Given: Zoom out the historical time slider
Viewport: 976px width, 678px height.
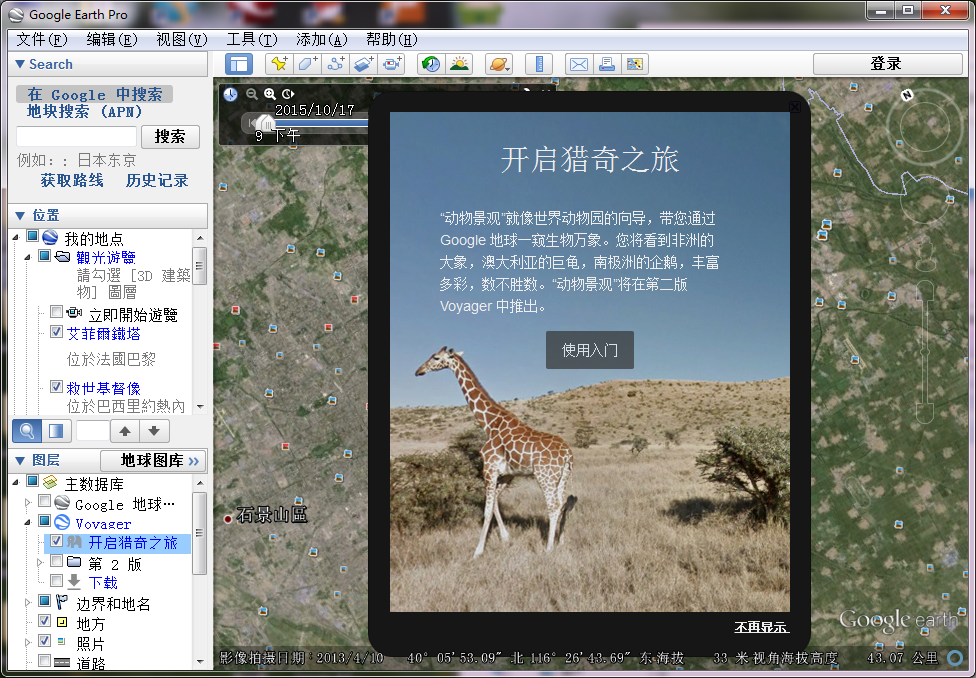Looking at the screenshot, I should coord(251,94).
